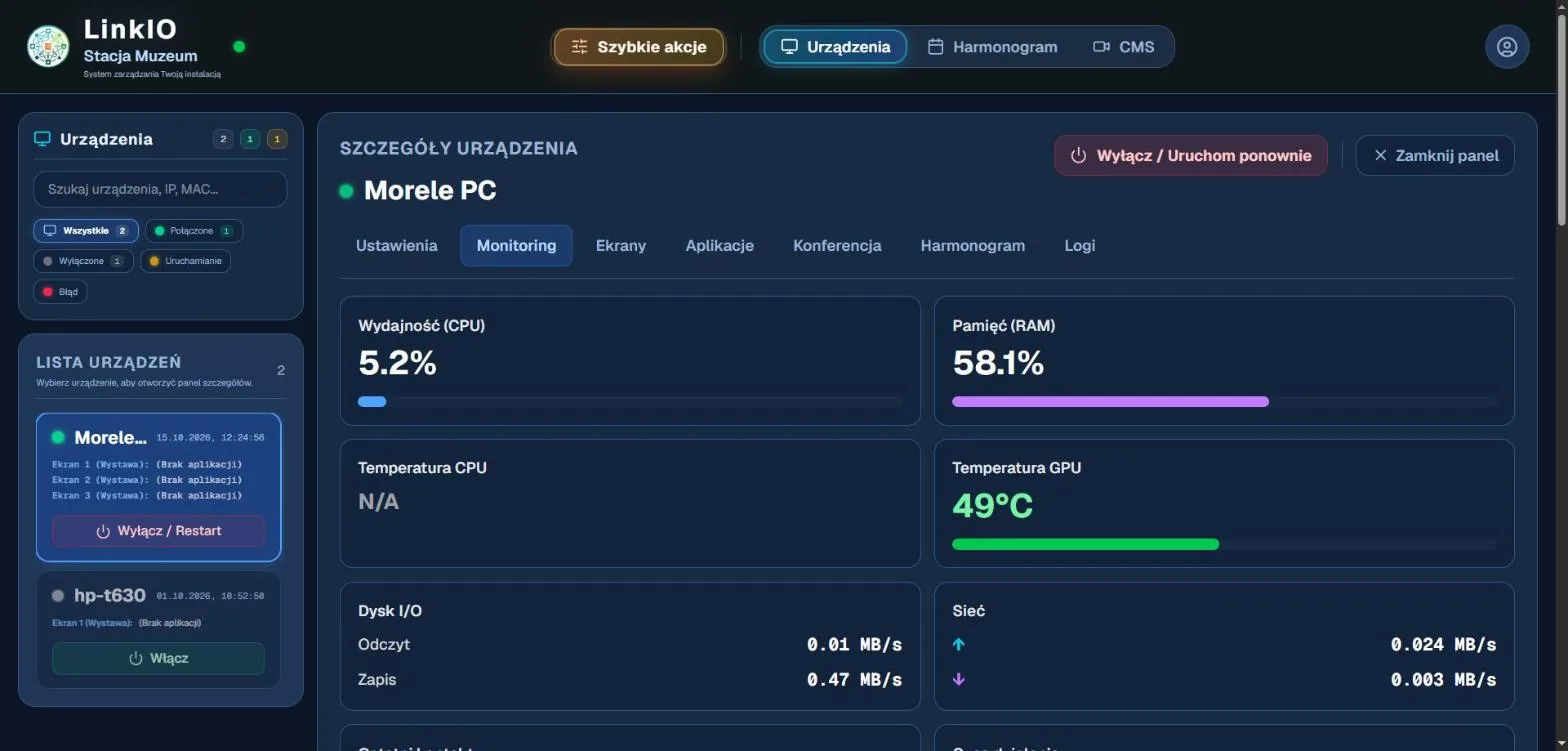Click the Wyłącz / Uruchom ponownie button
The height and width of the screenshot is (751, 1568).
1191,155
